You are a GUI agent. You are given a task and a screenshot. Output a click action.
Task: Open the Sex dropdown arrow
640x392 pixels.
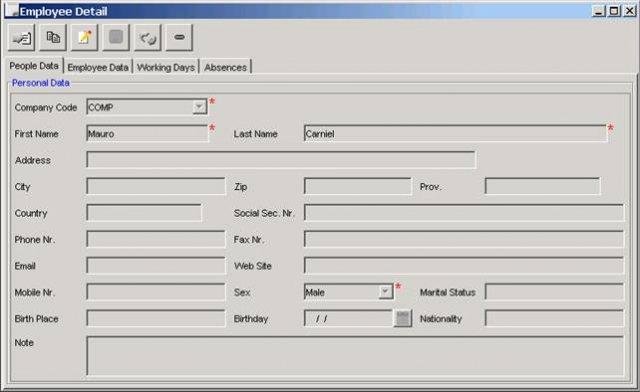[385, 292]
